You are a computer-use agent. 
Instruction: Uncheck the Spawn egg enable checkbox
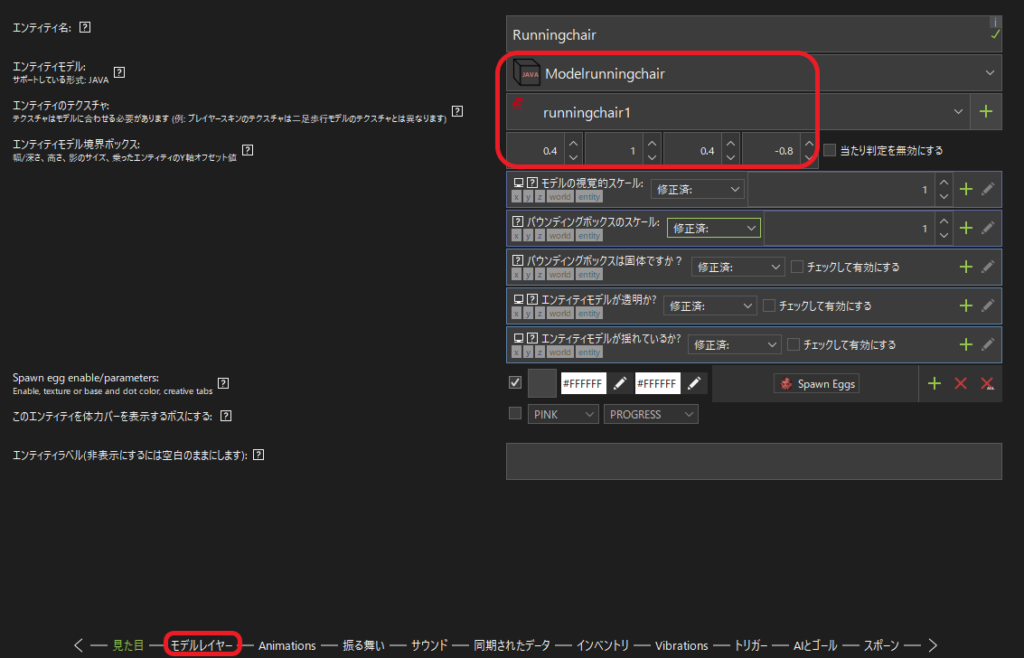click(x=515, y=382)
